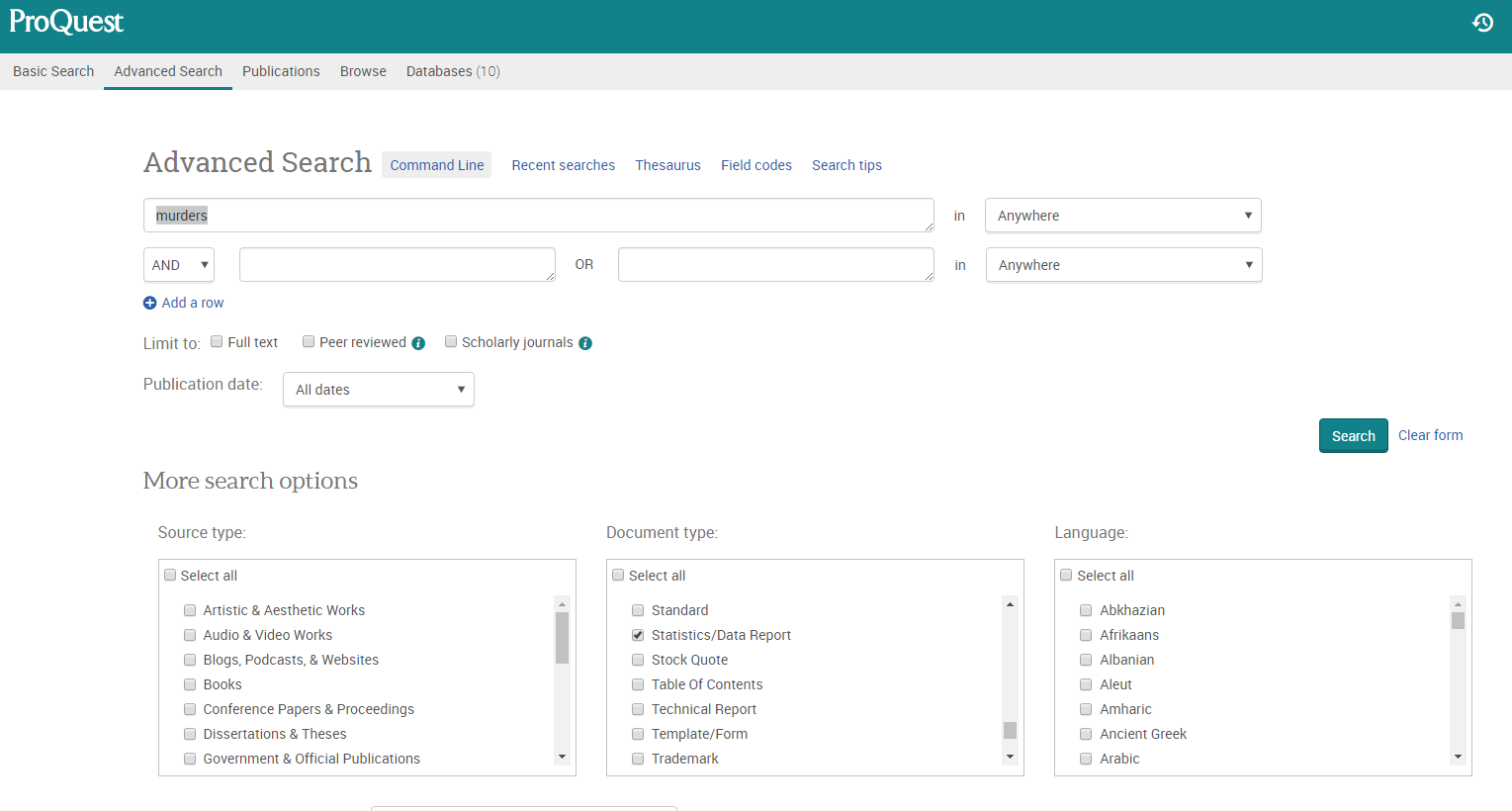
Task: Select all Document types
Action: click(618, 575)
